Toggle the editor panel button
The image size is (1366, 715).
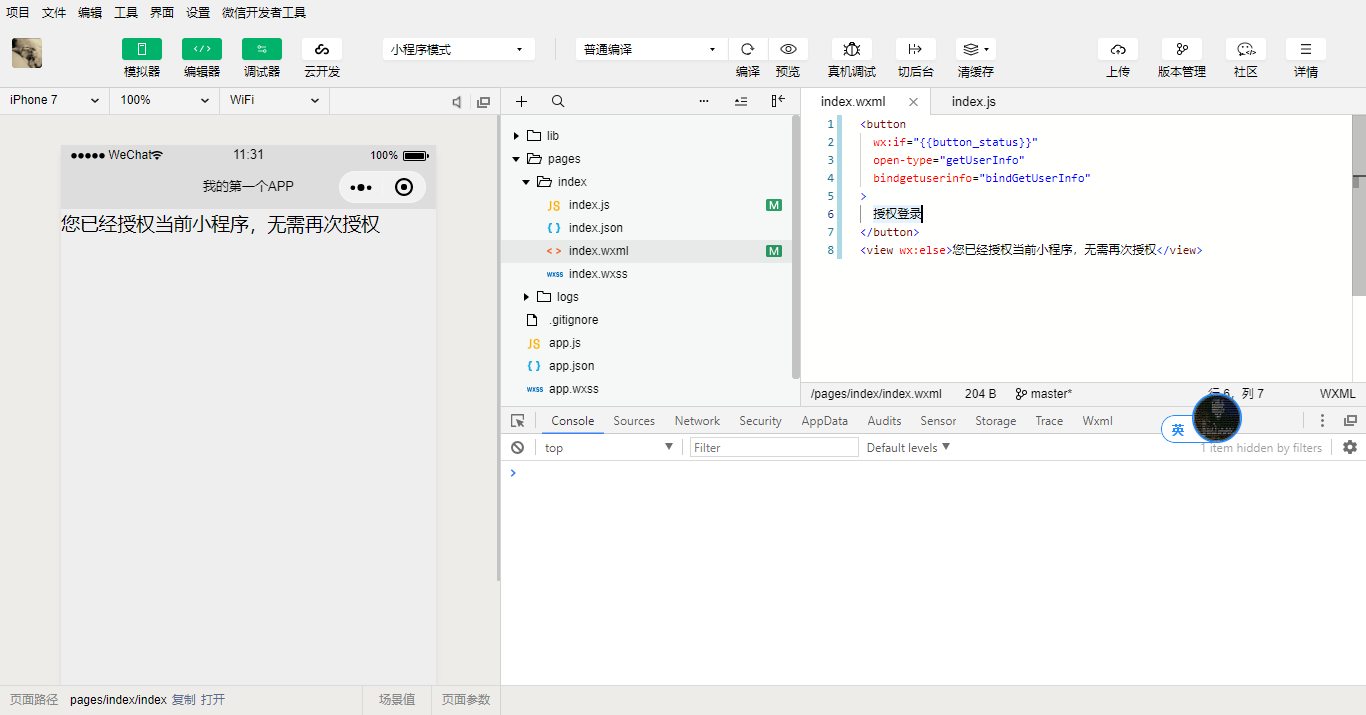[201, 49]
